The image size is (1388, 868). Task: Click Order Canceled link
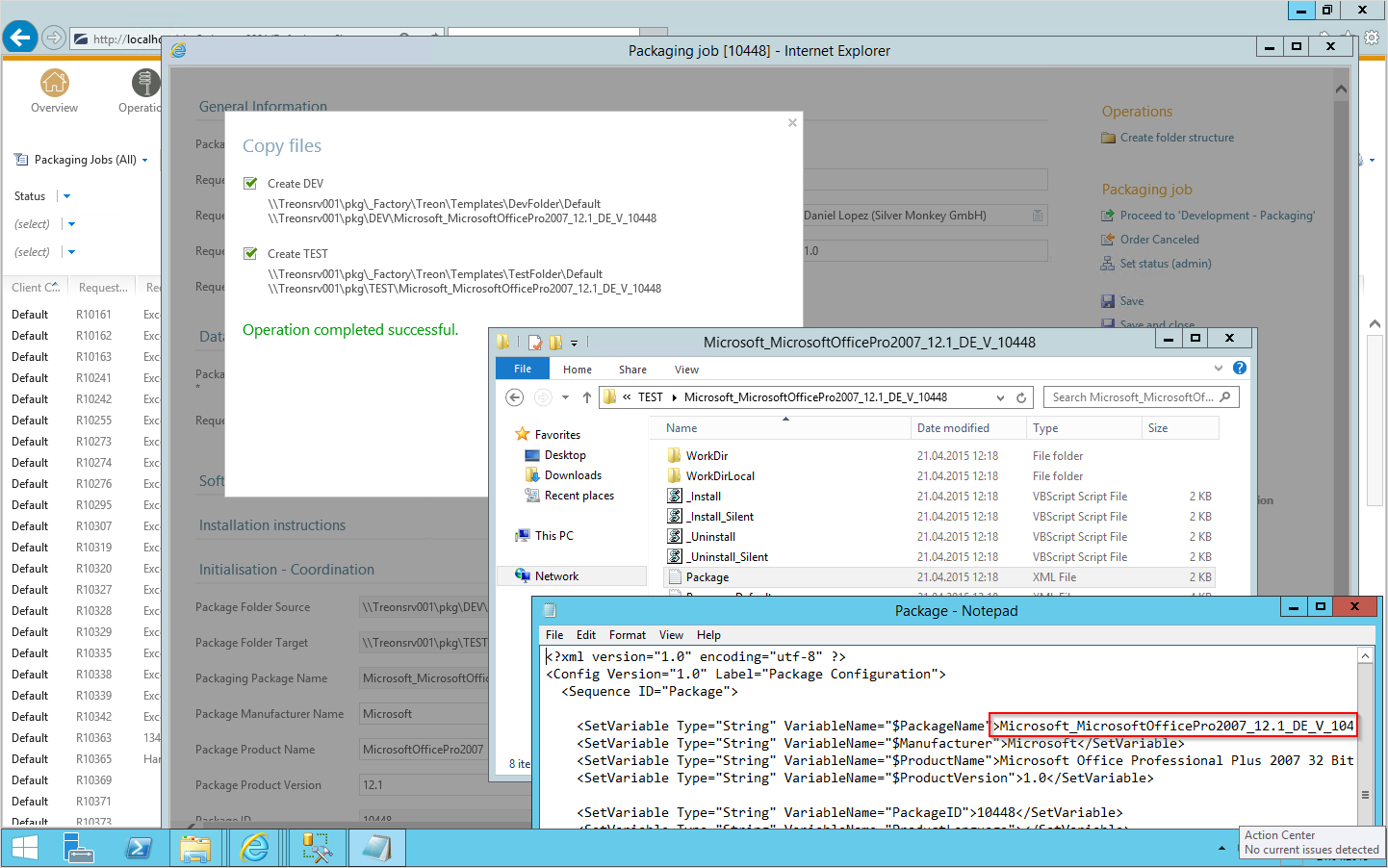pos(1159,240)
